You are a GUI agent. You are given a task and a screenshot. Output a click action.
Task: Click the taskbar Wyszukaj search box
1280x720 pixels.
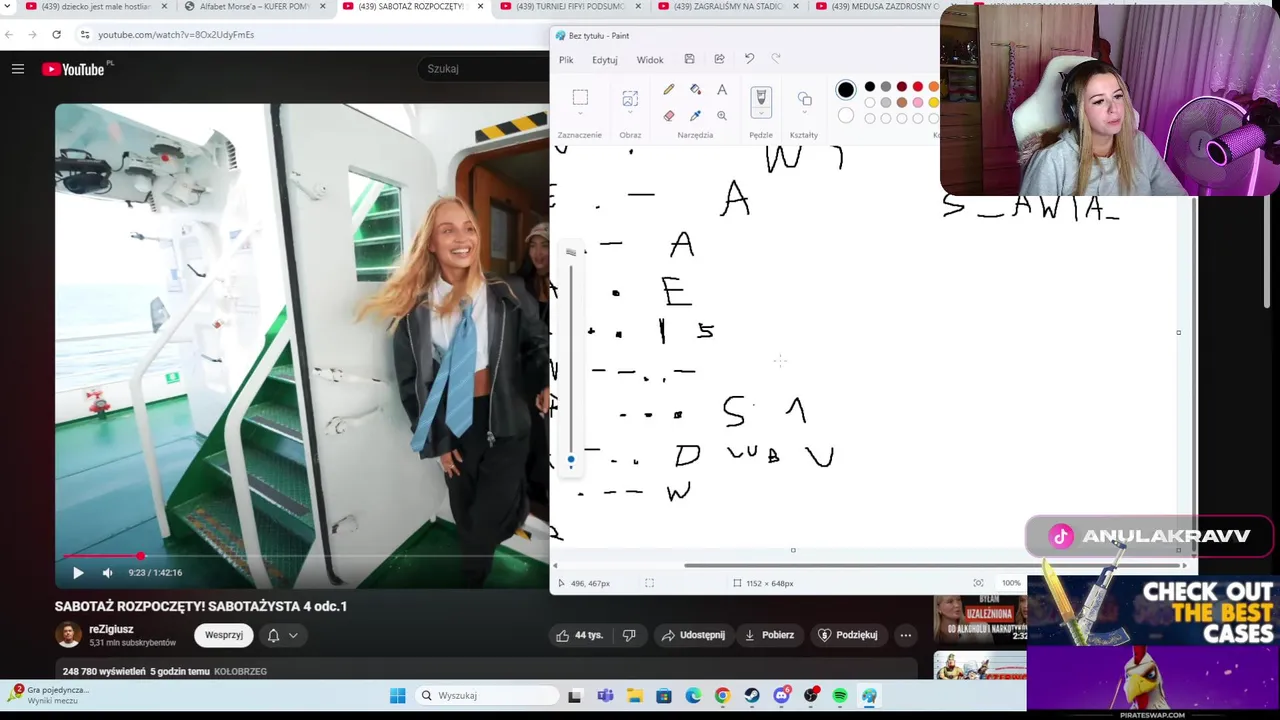[486, 696]
